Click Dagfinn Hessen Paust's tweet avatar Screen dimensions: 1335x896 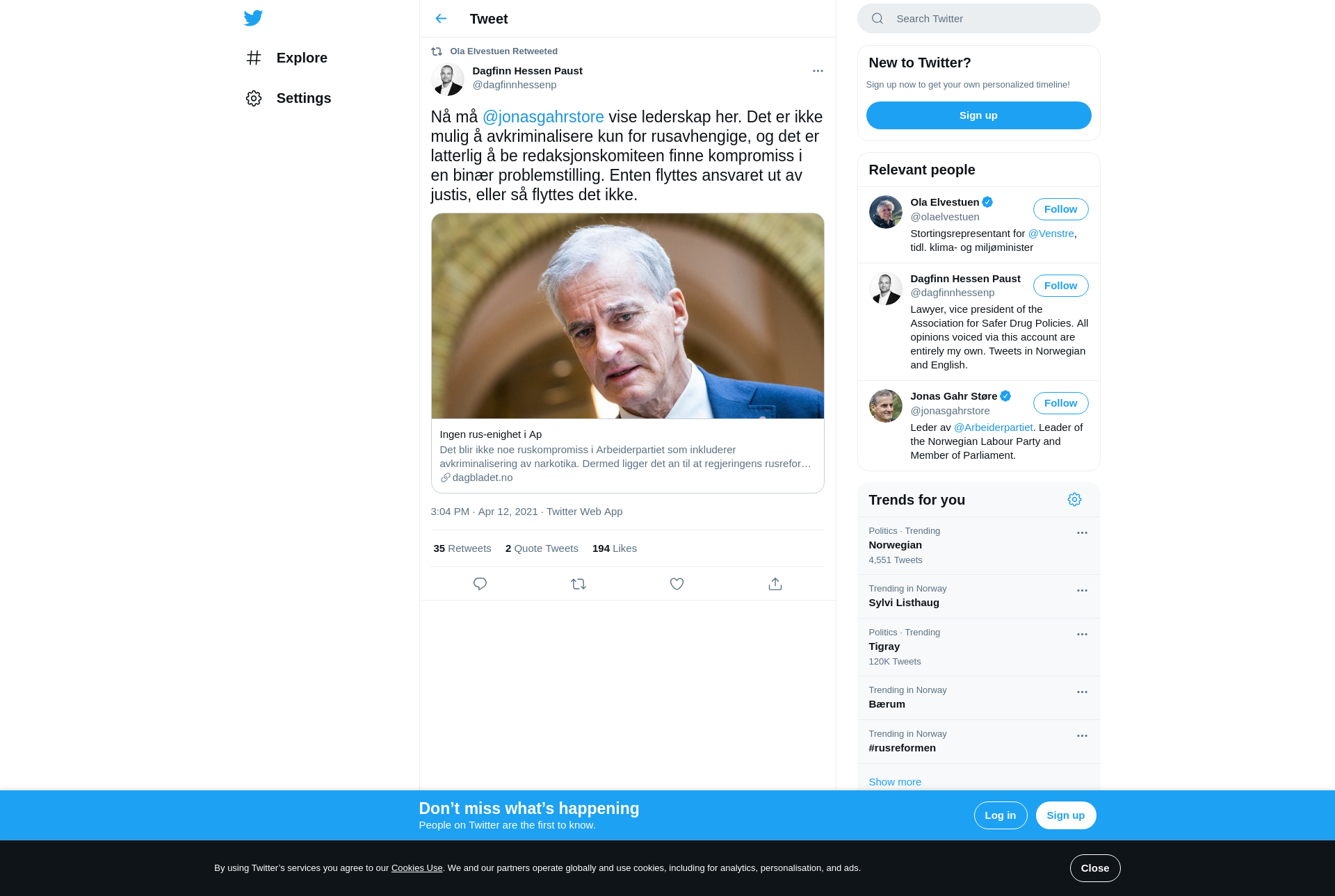click(447, 79)
